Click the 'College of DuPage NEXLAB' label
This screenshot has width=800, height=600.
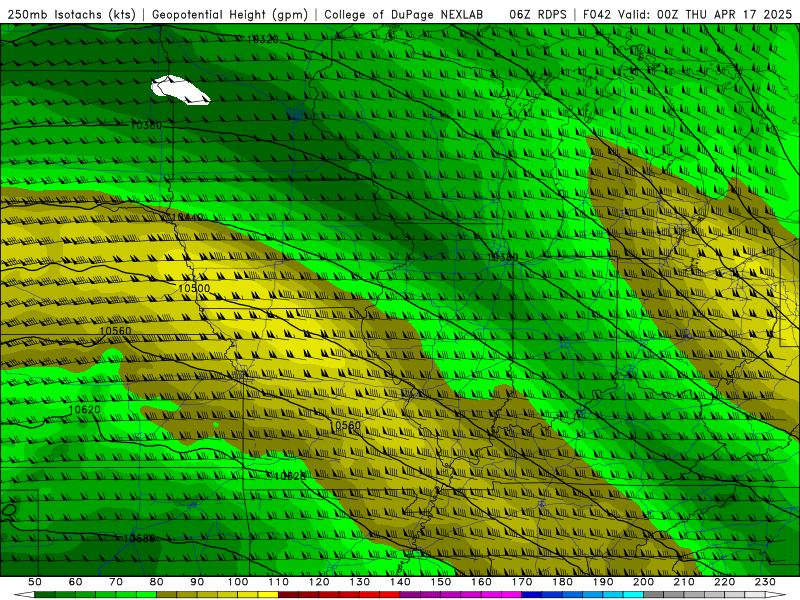click(x=404, y=15)
